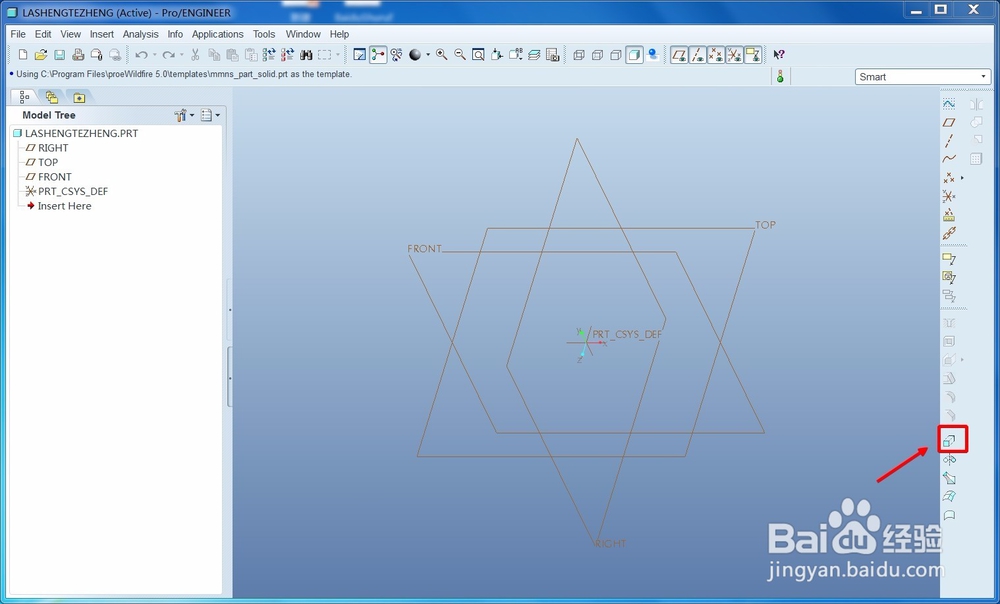
Task: Select the Boundary Blend tool
Action: click(949, 496)
